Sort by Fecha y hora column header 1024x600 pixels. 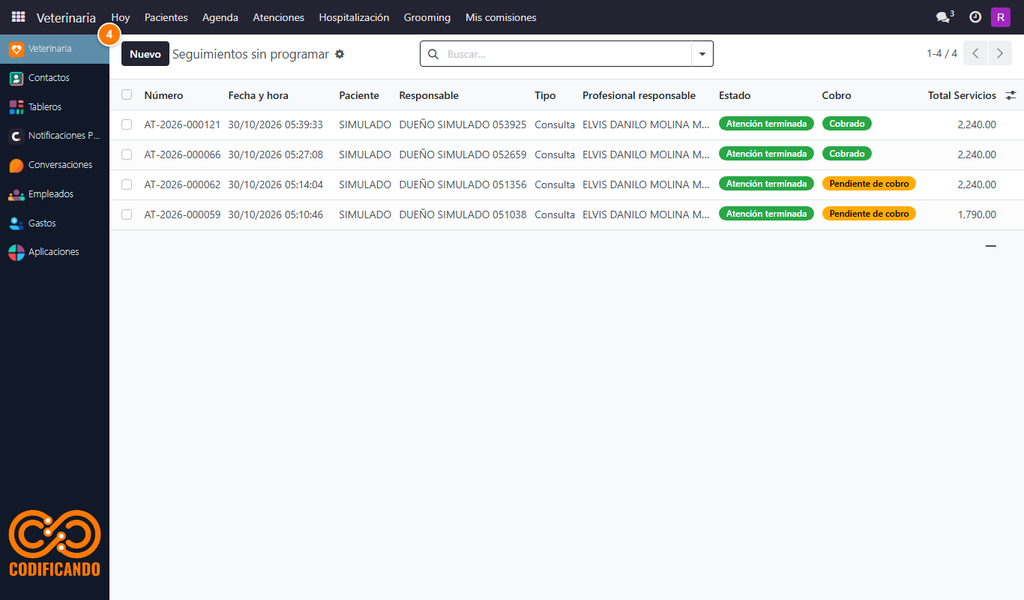click(259, 95)
